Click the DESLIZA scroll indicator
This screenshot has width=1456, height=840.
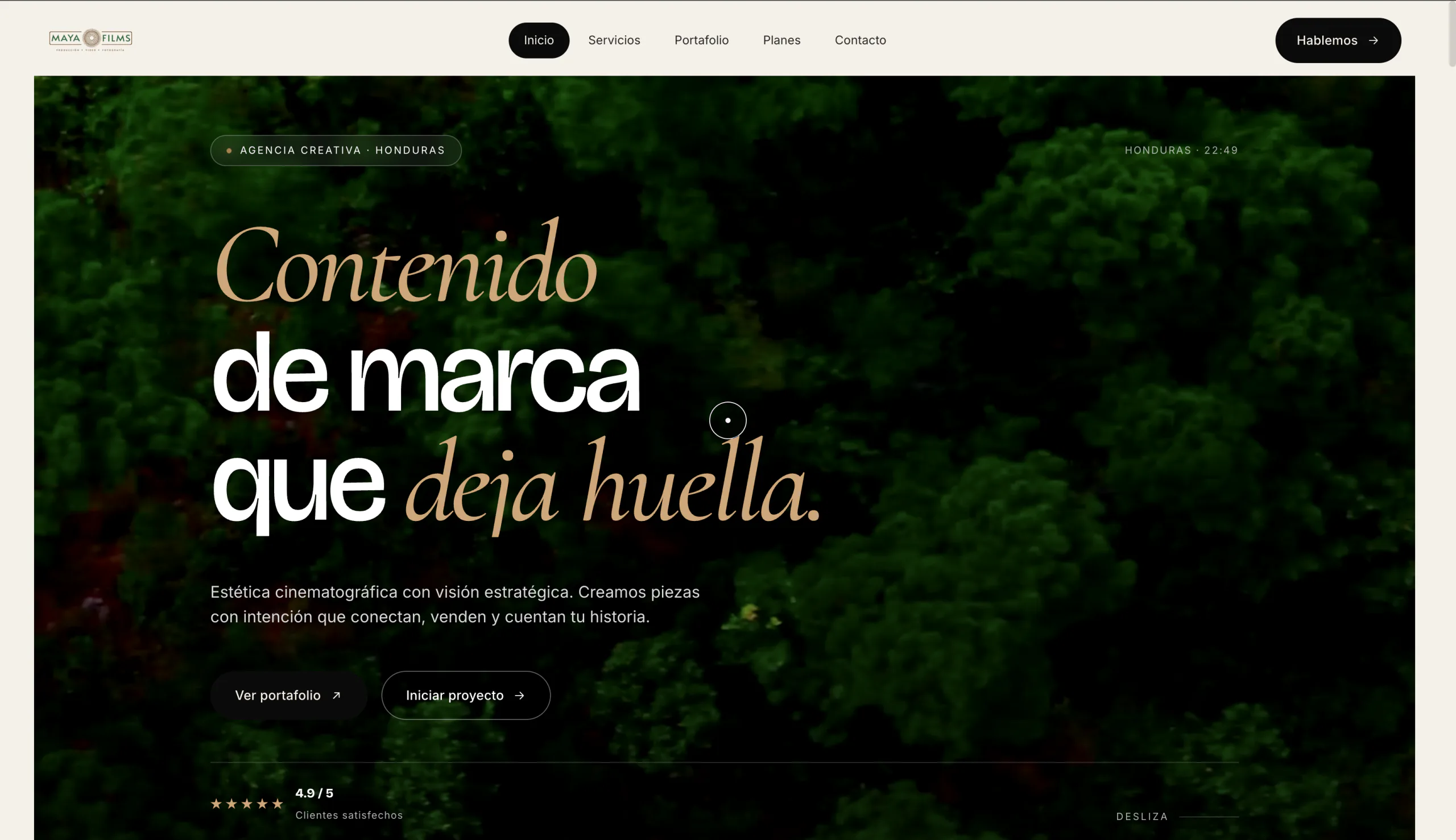pos(1177,816)
